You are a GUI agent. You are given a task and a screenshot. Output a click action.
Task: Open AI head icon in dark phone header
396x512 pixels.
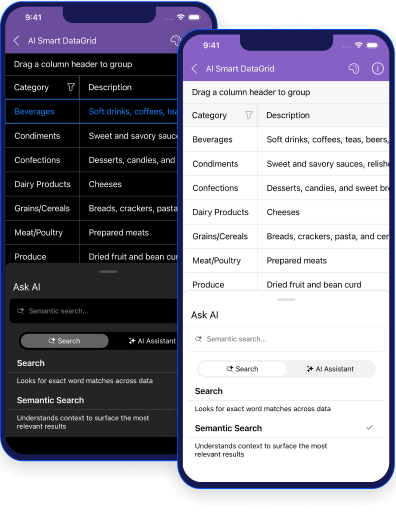tap(175, 41)
